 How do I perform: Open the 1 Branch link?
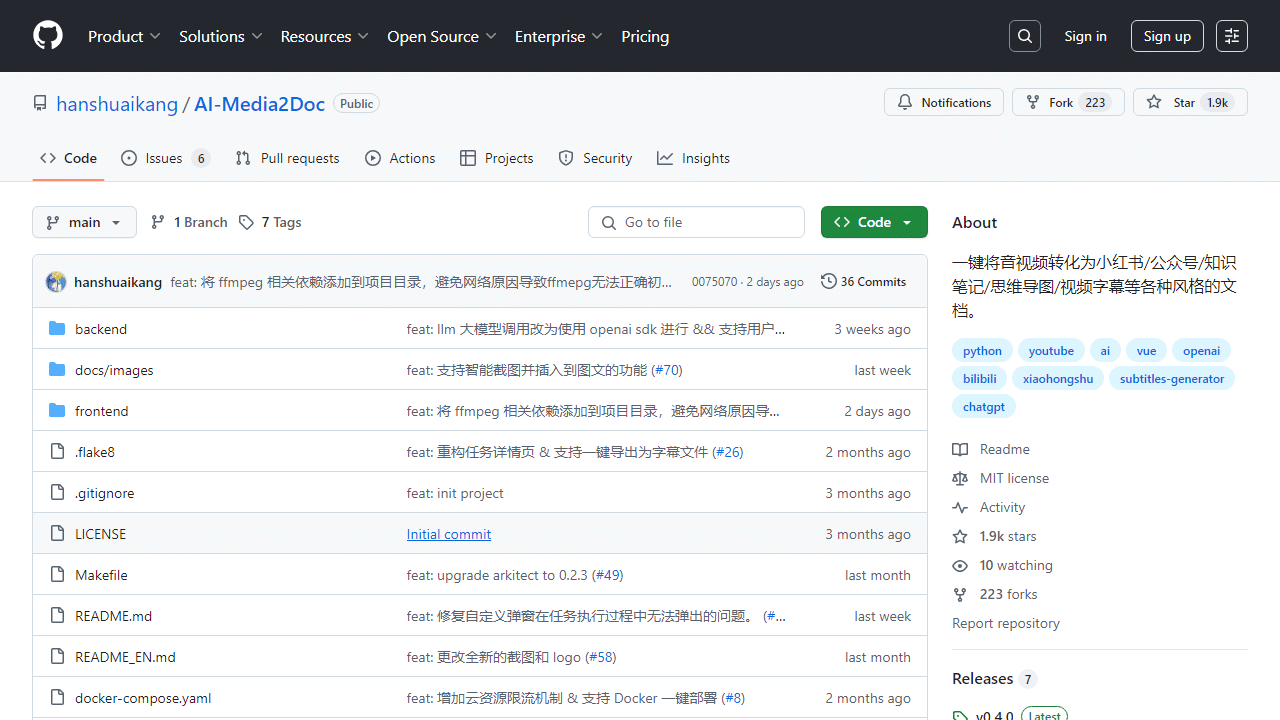(x=189, y=222)
